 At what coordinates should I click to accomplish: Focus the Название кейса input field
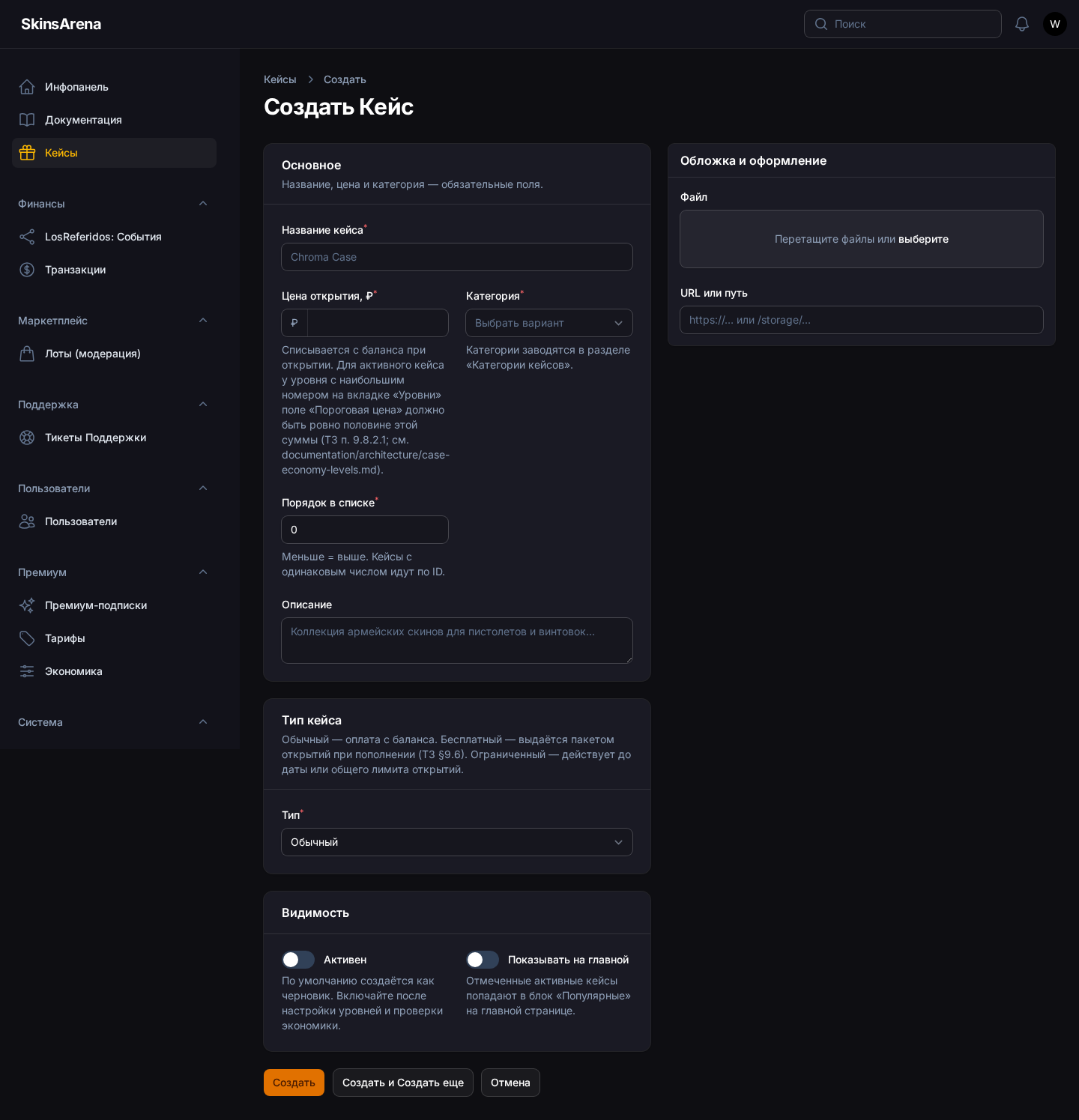tap(457, 257)
